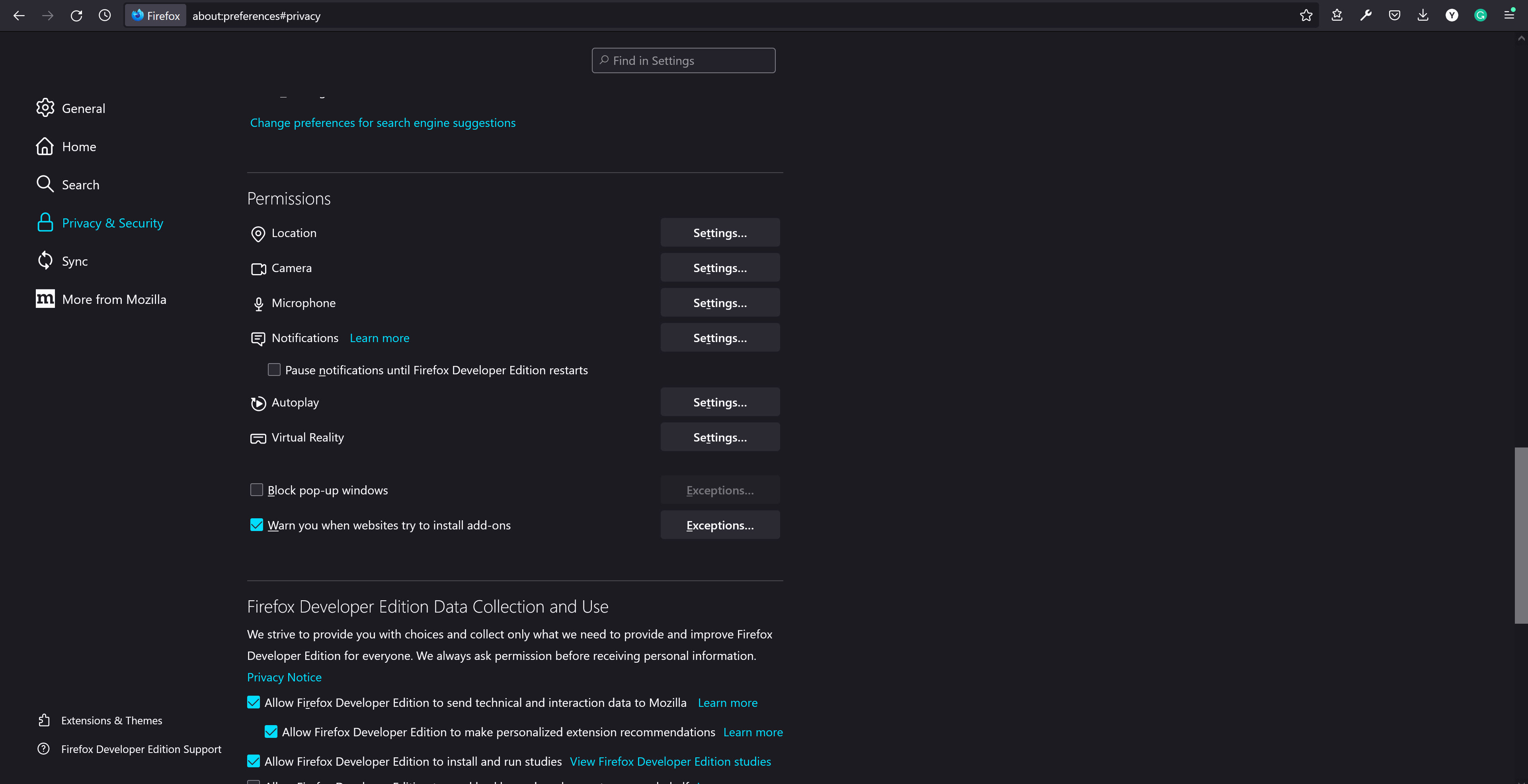Go back using the toolbar arrow
Image resolution: width=1528 pixels, height=784 pixels.
tap(19, 16)
